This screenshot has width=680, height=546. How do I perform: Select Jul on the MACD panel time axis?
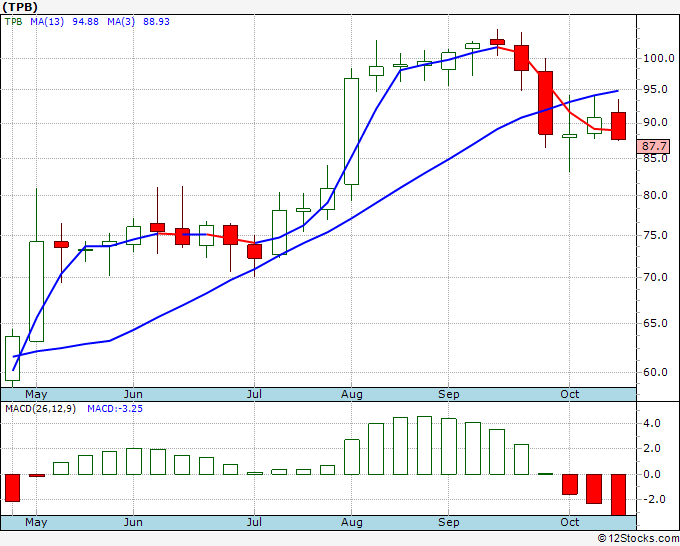coord(254,522)
